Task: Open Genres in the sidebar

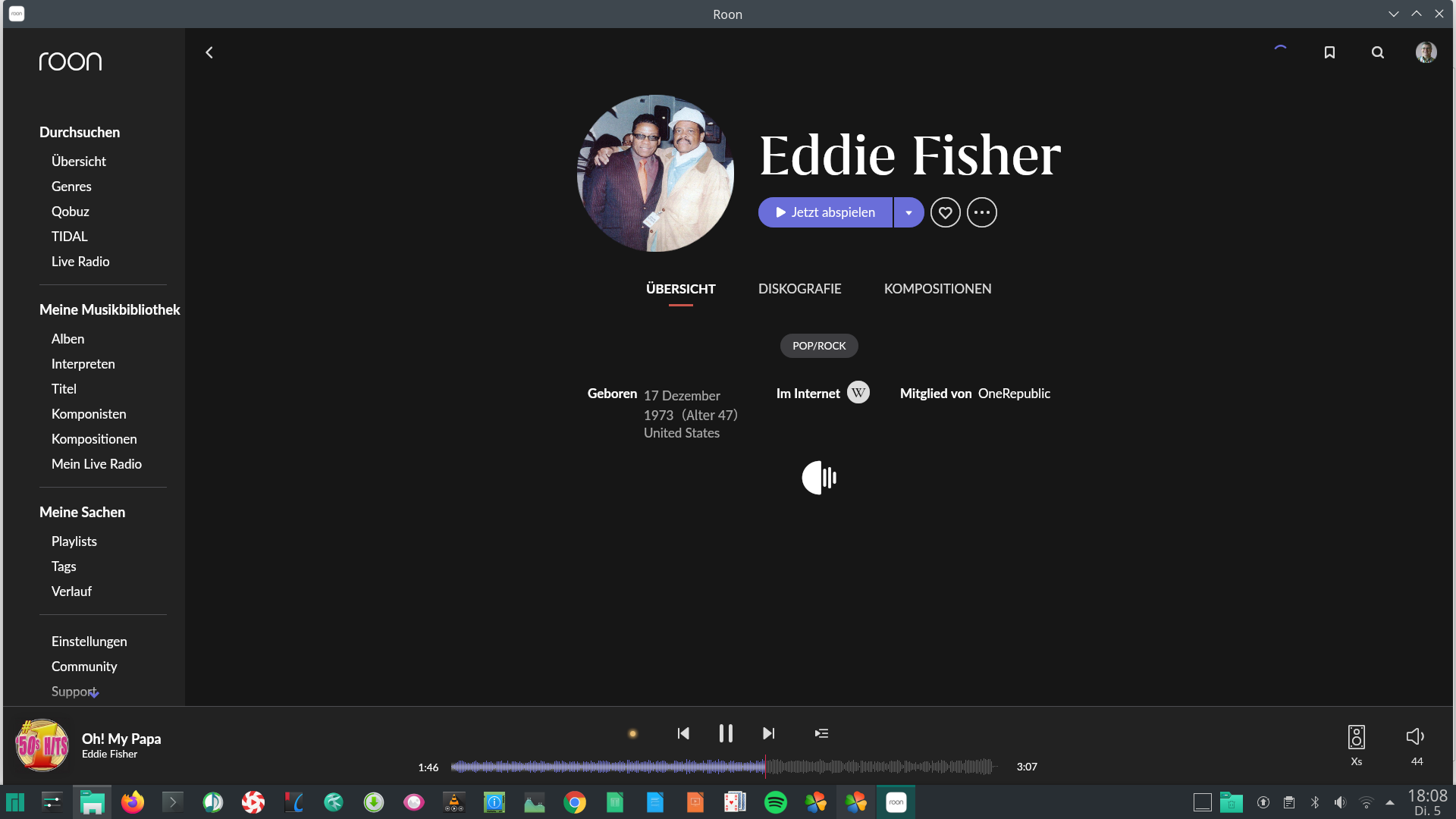Action: click(71, 187)
